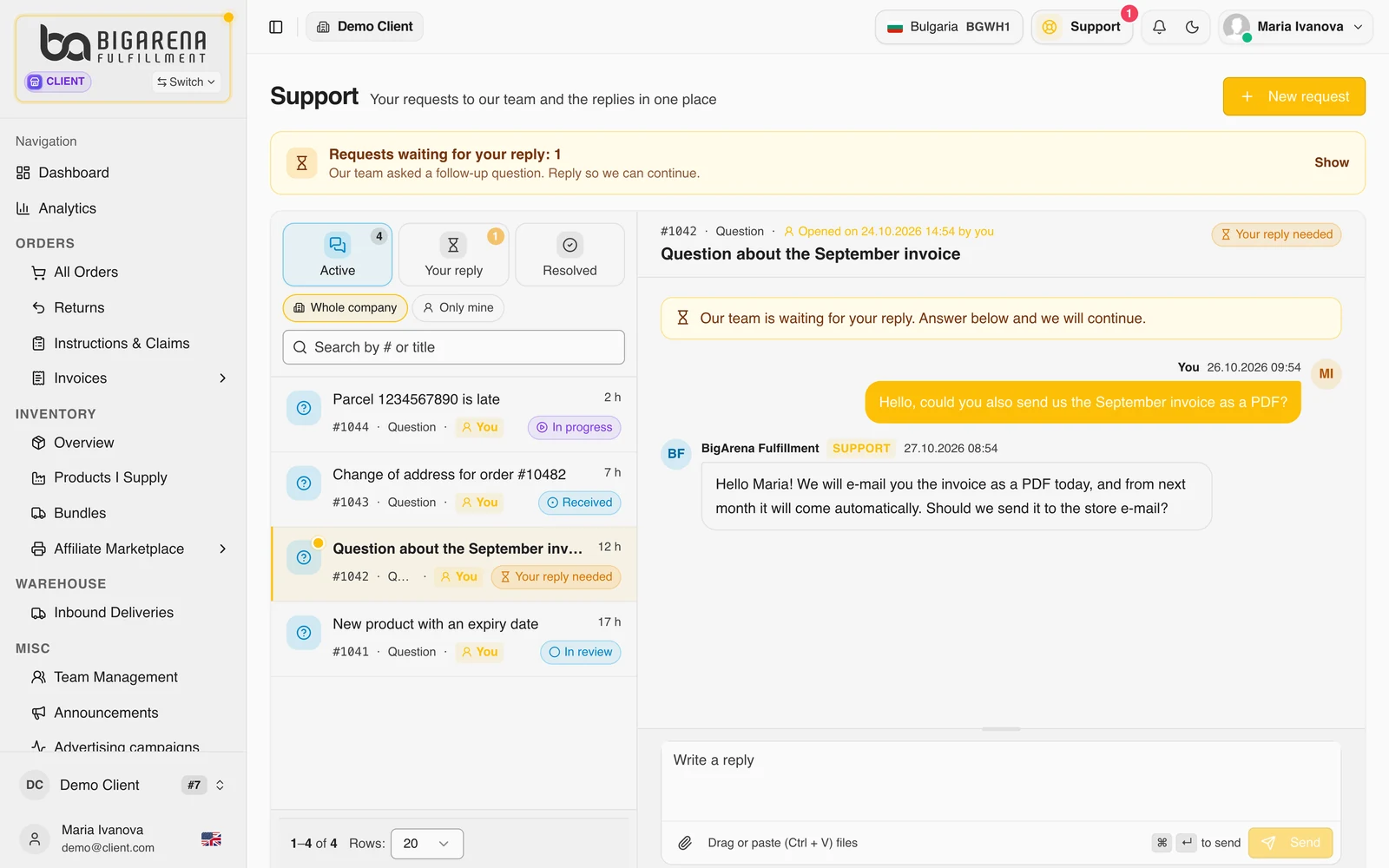Open the Switch client mode dropdown

click(186, 82)
